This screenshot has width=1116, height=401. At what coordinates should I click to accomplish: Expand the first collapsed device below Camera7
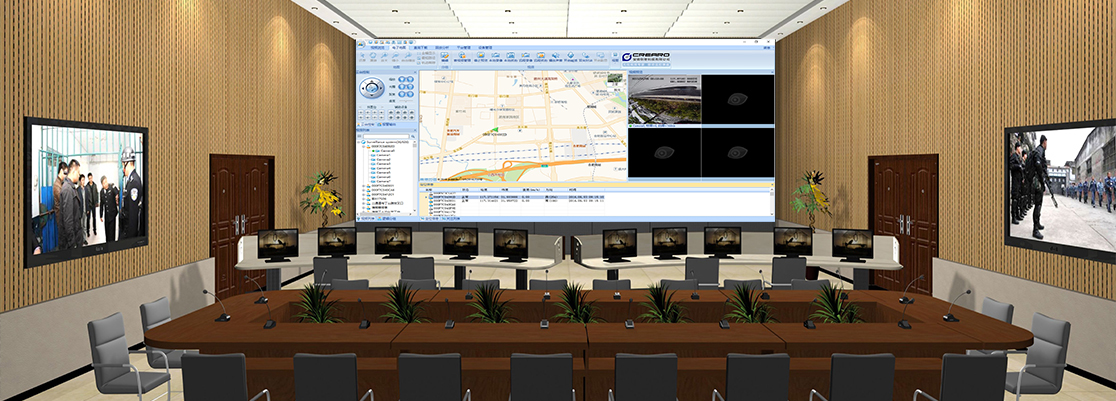click(x=364, y=187)
